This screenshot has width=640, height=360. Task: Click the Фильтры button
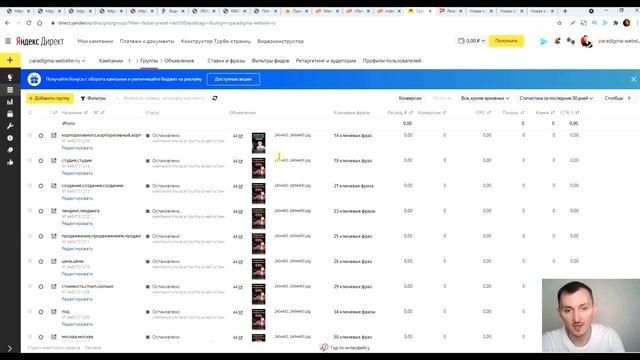(93, 98)
